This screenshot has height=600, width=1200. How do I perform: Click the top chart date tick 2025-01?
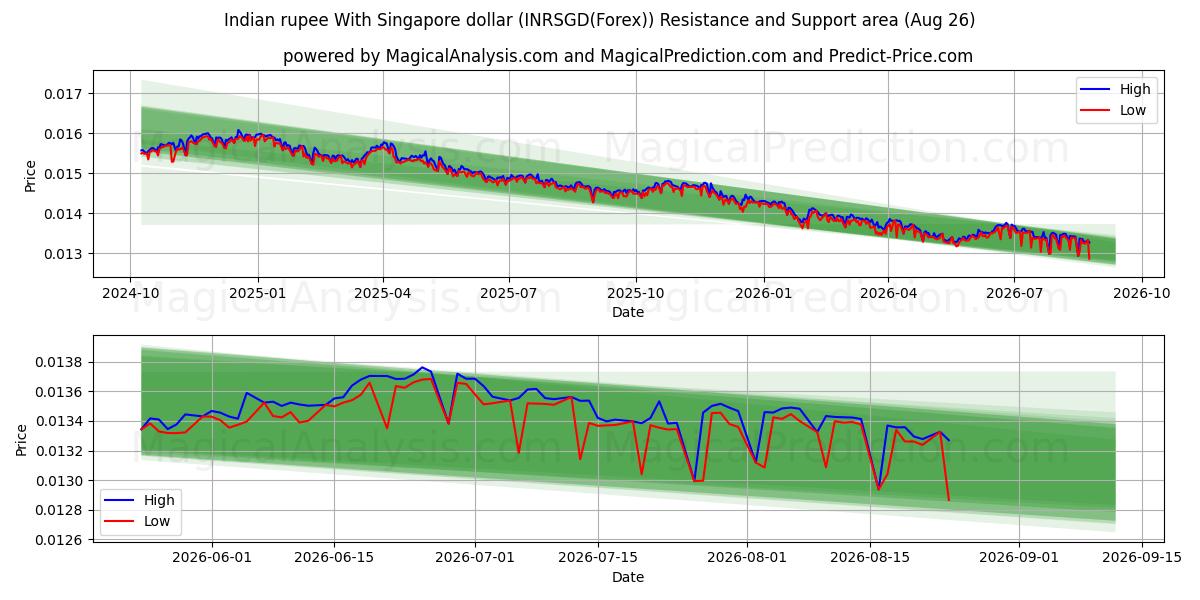click(x=258, y=294)
